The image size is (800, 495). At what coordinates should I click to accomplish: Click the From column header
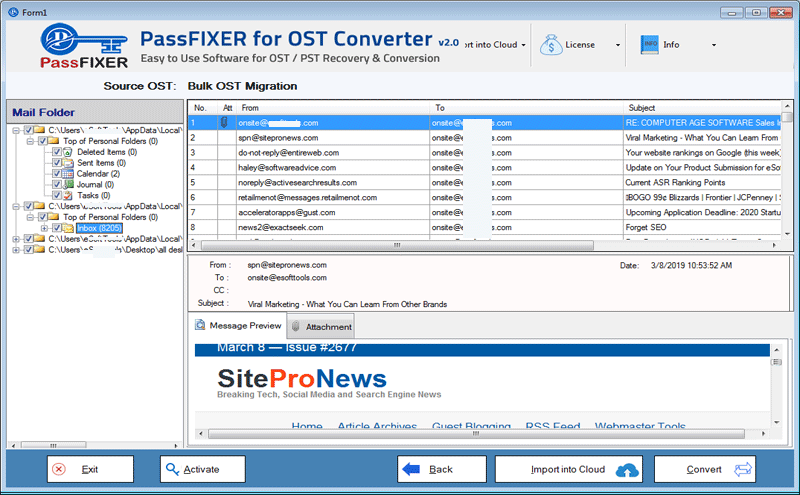pyautogui.click(x=334, y=108)
